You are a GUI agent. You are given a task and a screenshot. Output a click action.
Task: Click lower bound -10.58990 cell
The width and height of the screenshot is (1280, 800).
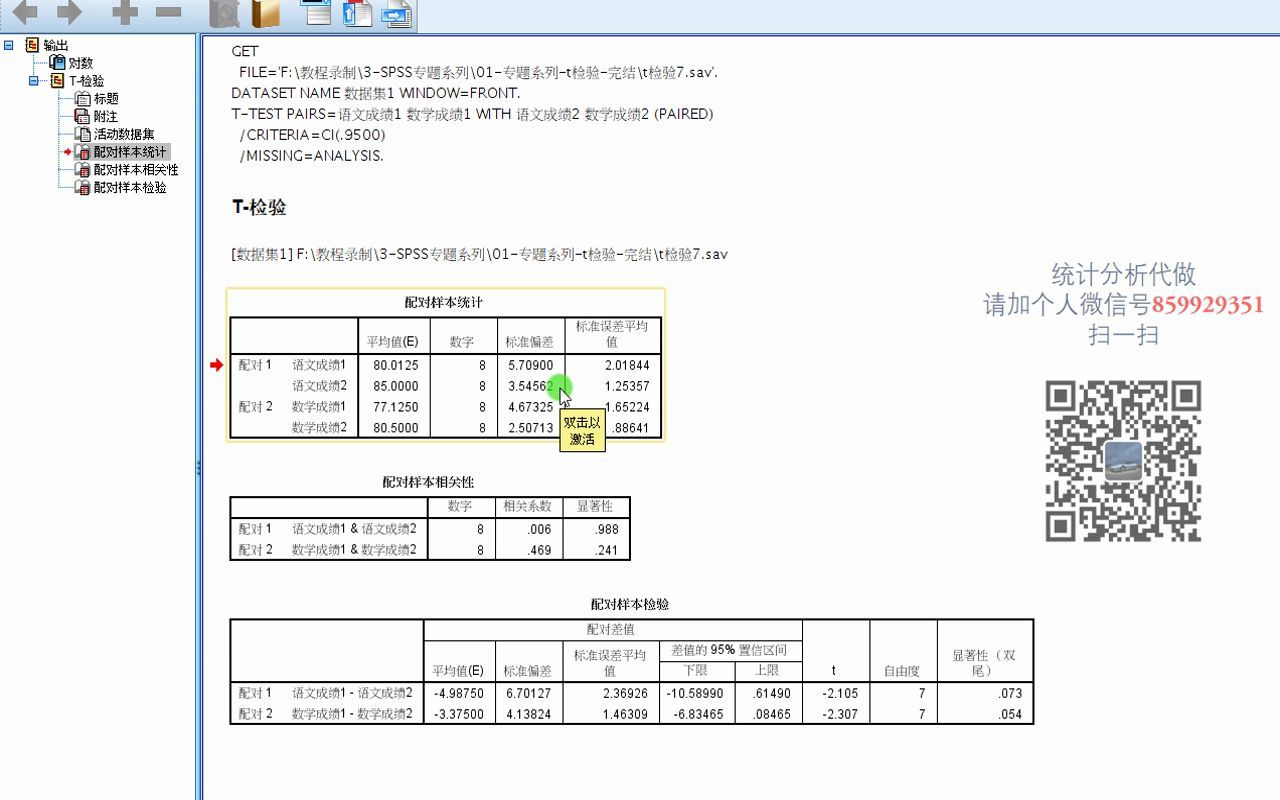(x=695, y=693)
